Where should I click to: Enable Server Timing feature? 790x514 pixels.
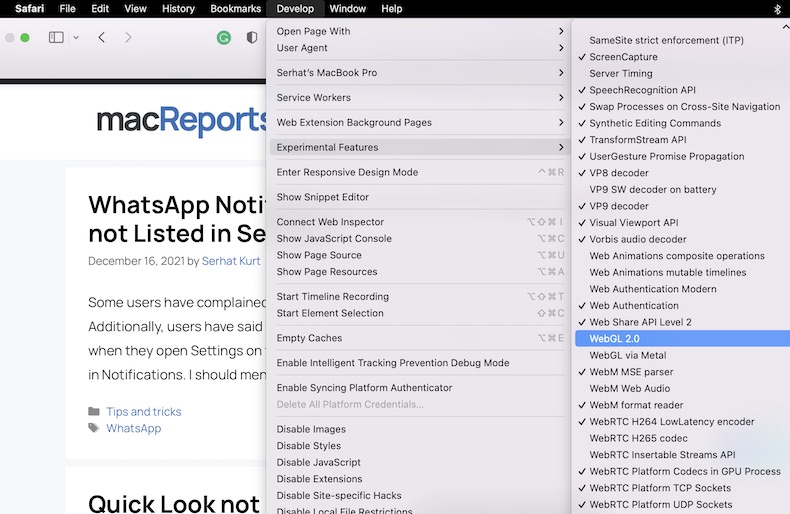coord(682,74)
